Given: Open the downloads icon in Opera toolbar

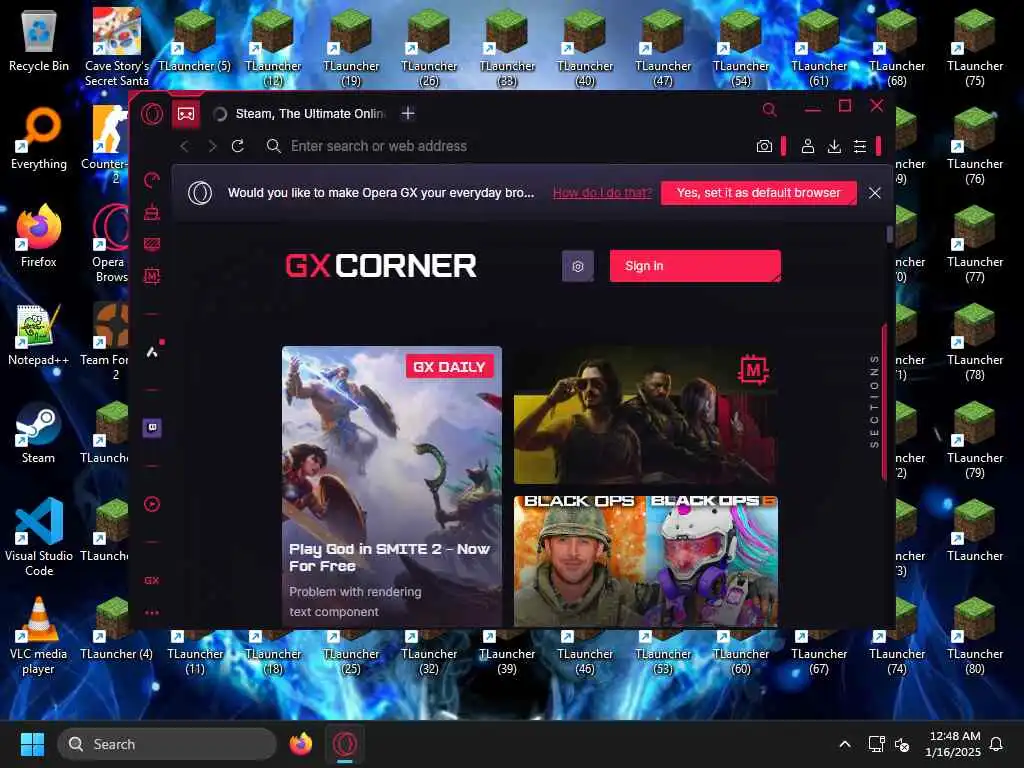Looking at the screenshot, I should pyautogui.click(x=834, y=146).
